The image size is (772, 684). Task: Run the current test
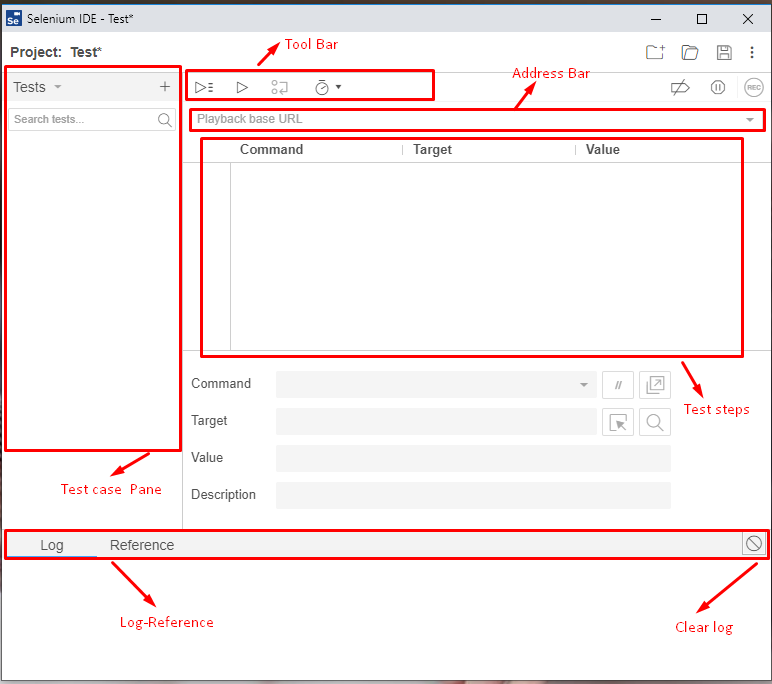tap(242, 88)
